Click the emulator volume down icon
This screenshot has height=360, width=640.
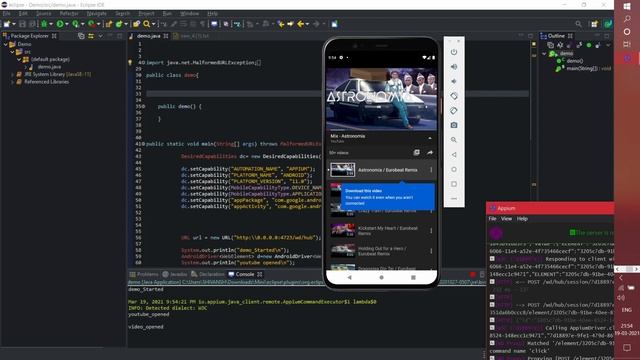[454, 81]
